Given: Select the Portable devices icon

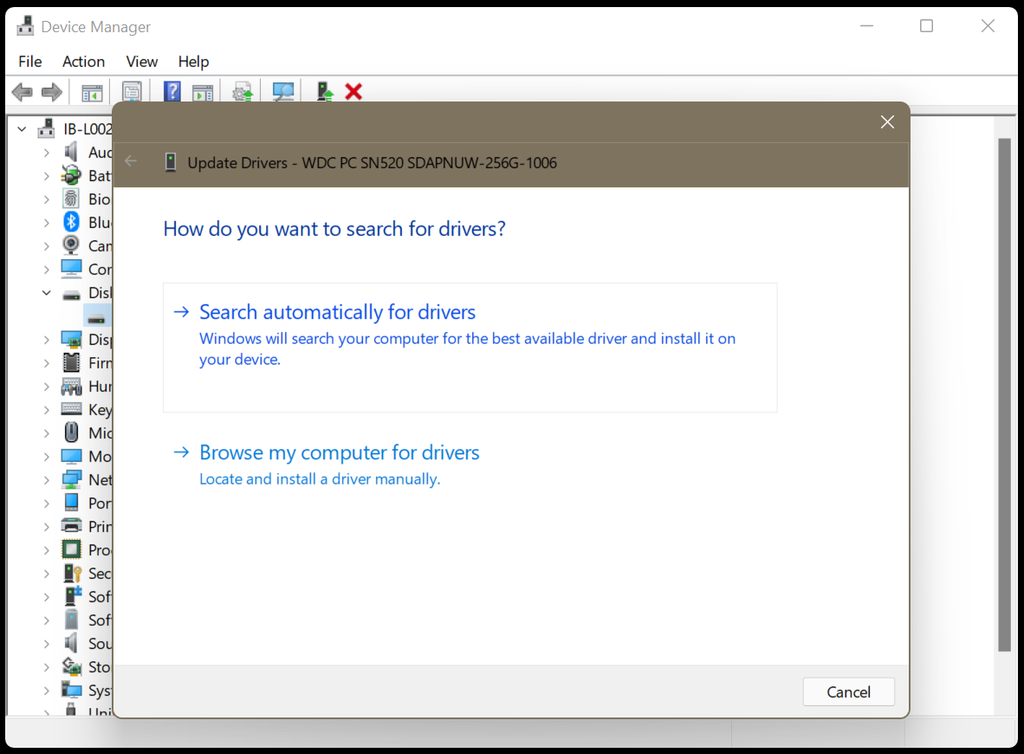Looking at the screenshot, I should (x=71, y=503).
